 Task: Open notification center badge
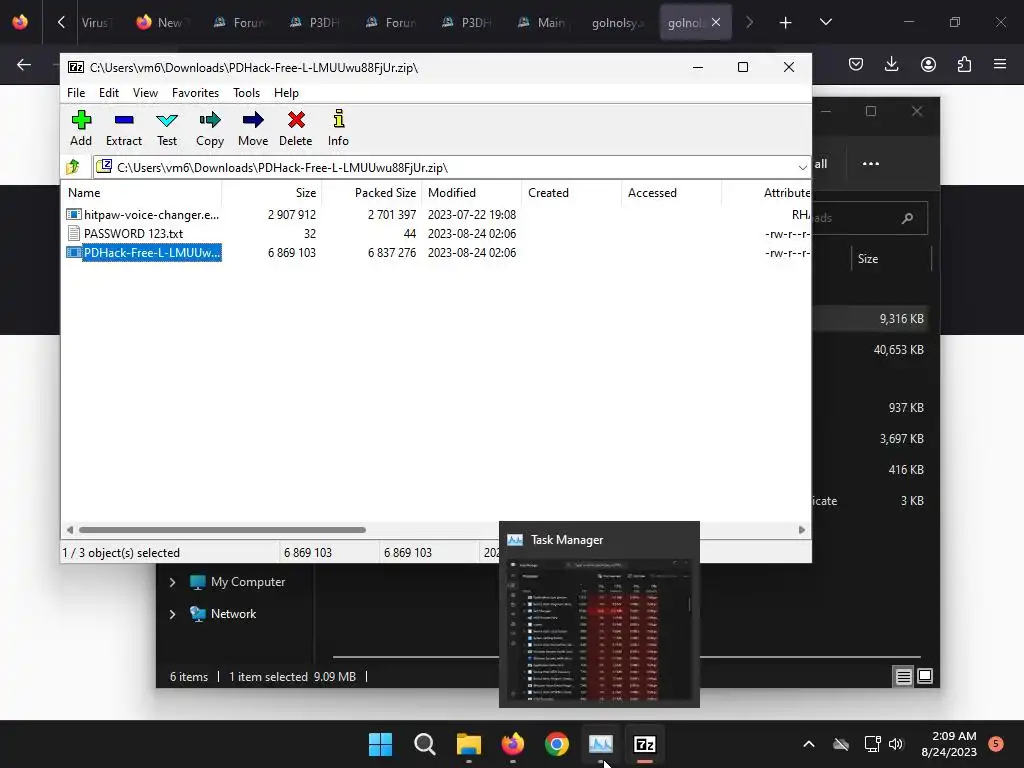point(996,743)
